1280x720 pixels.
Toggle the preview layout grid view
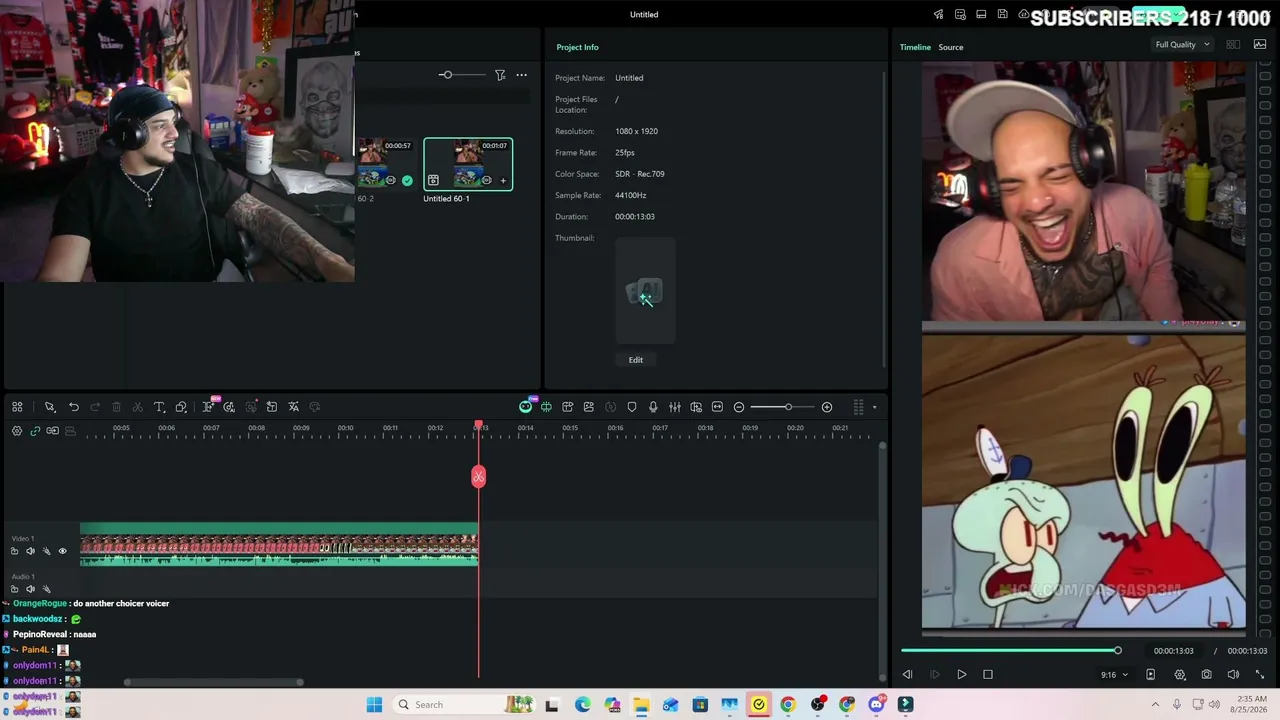tap(1233, 45)
